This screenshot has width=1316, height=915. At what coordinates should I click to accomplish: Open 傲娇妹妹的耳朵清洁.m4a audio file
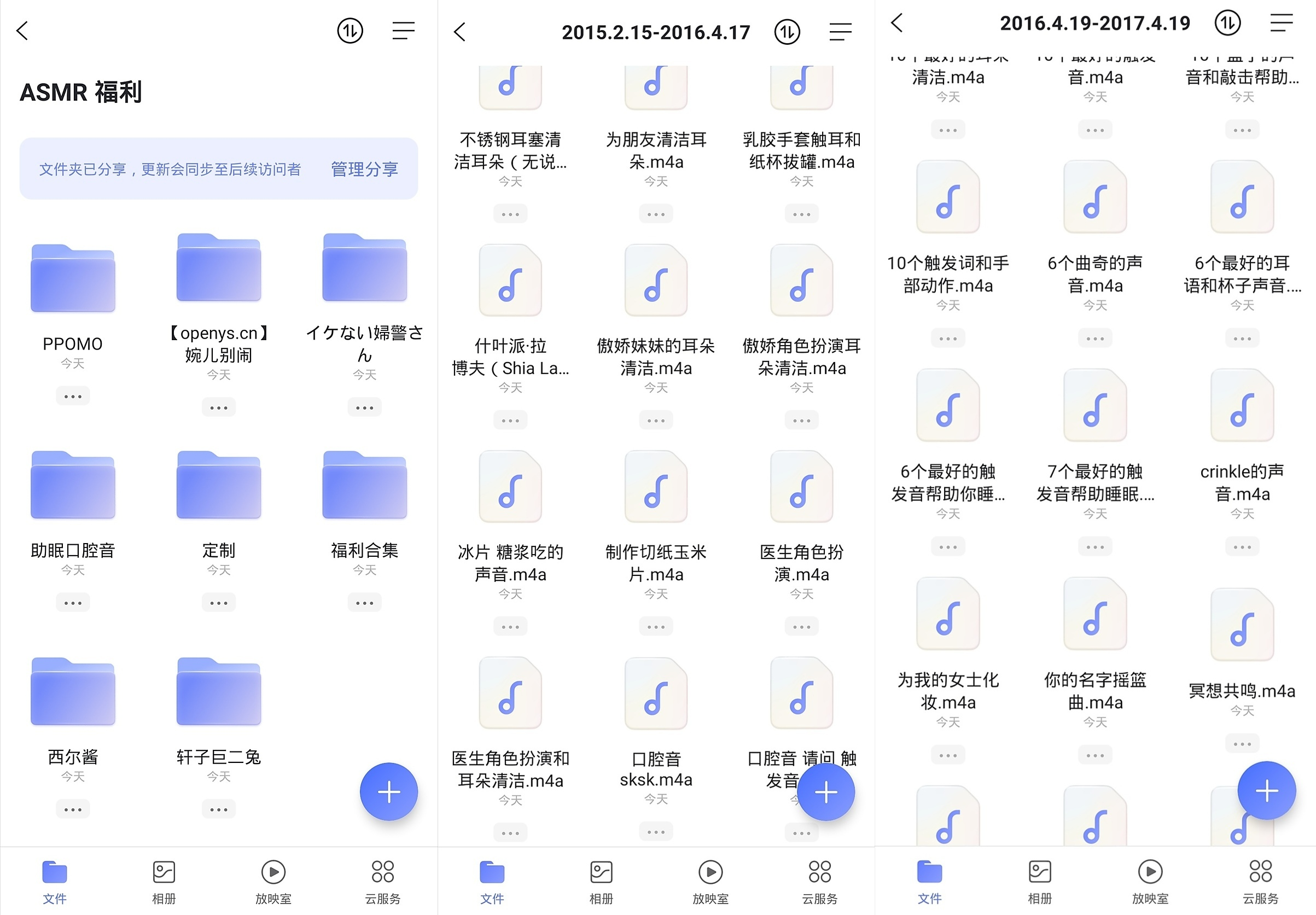pos(656,281)
